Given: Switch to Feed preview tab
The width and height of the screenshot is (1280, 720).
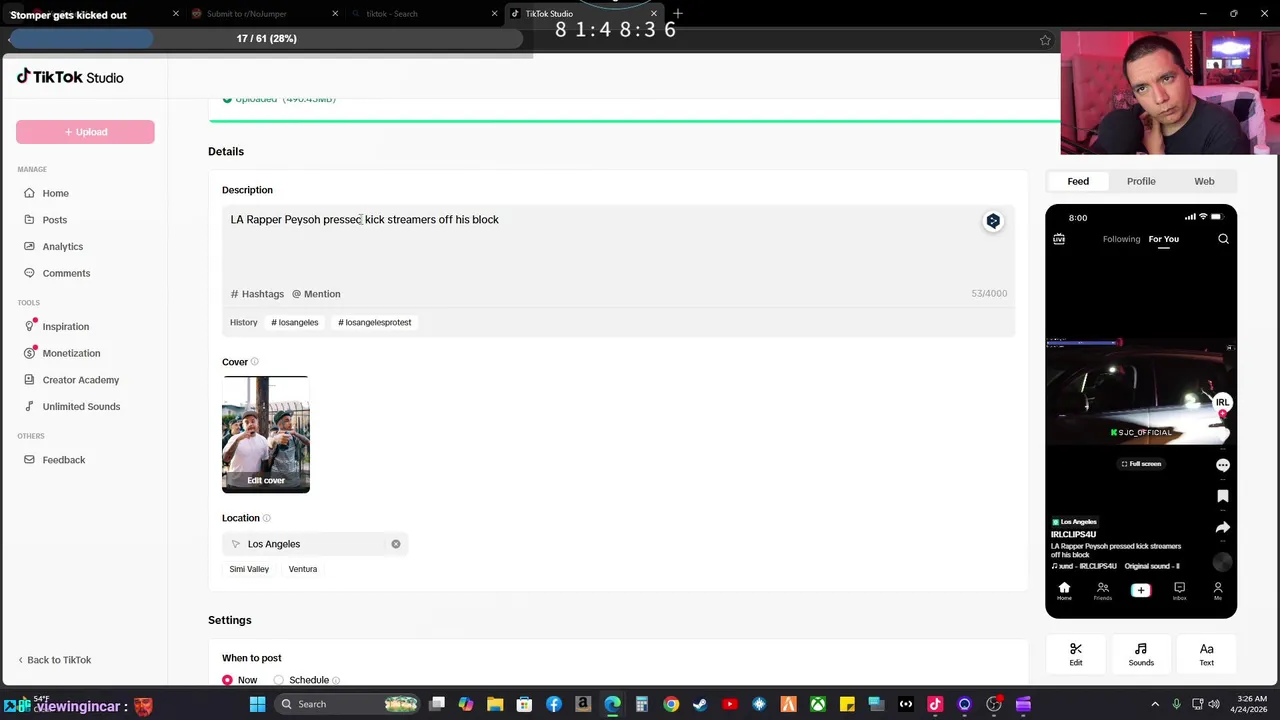Looking at the screenshot, I should pyautogui.click(x=1078, y=181).
